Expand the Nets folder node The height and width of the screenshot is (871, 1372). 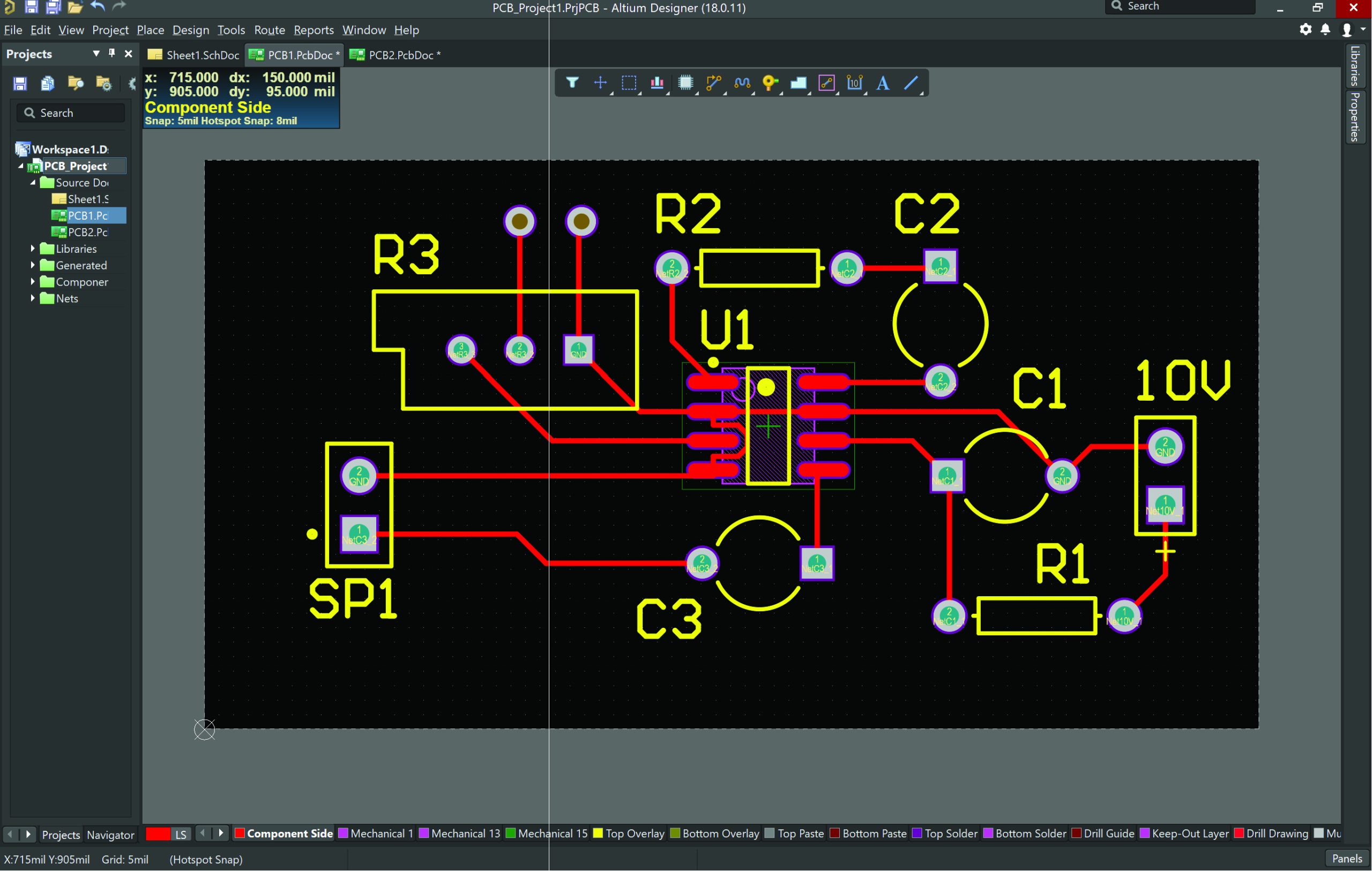tap(33, 298)
